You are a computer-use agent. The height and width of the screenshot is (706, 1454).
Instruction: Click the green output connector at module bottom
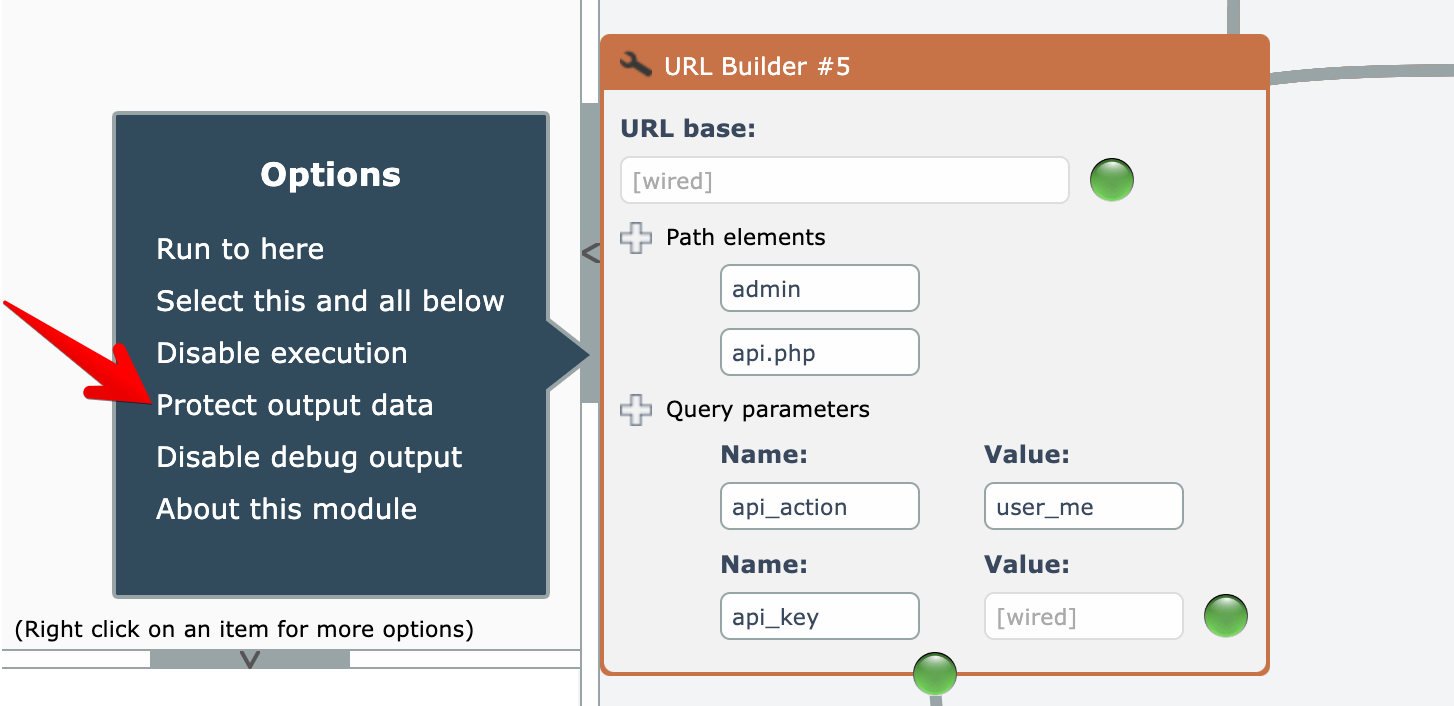click(935, 673)
